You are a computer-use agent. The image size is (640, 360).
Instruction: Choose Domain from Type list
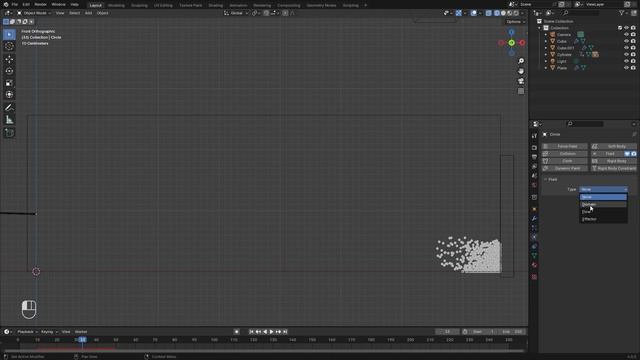[603, 204]
